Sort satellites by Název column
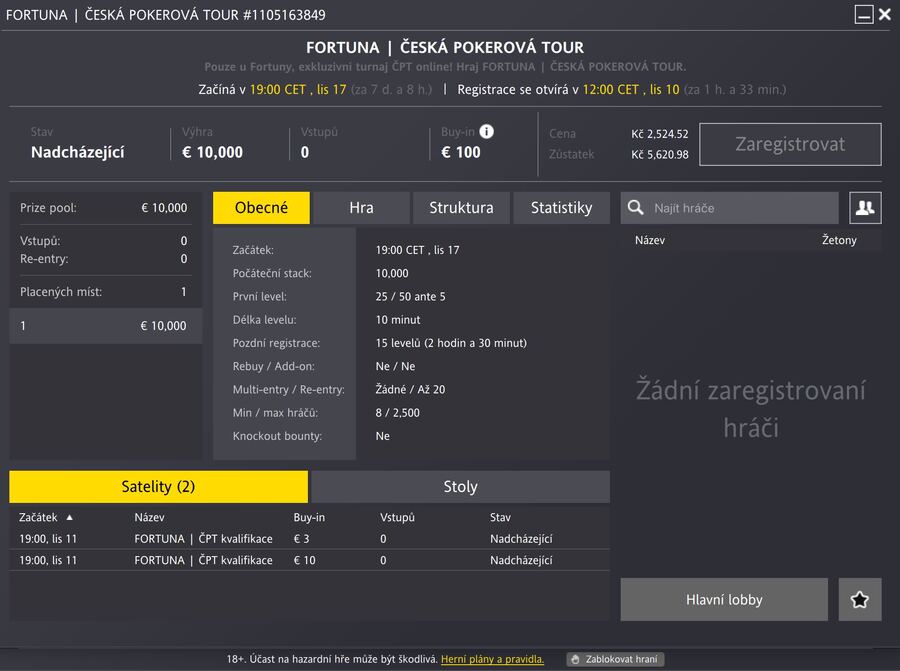The image size is (900, 671). click(149, 517)
